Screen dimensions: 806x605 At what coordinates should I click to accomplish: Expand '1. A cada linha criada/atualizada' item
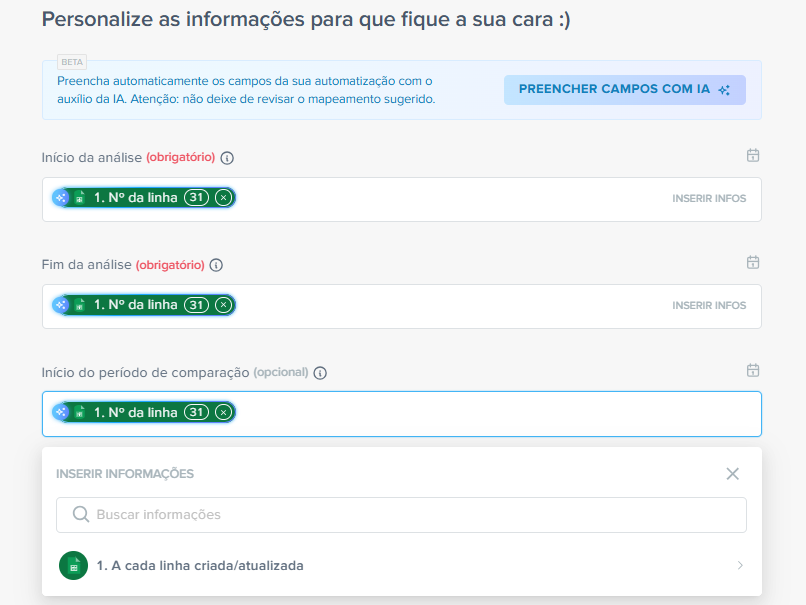pyautogui.click(x=200, y=566)
